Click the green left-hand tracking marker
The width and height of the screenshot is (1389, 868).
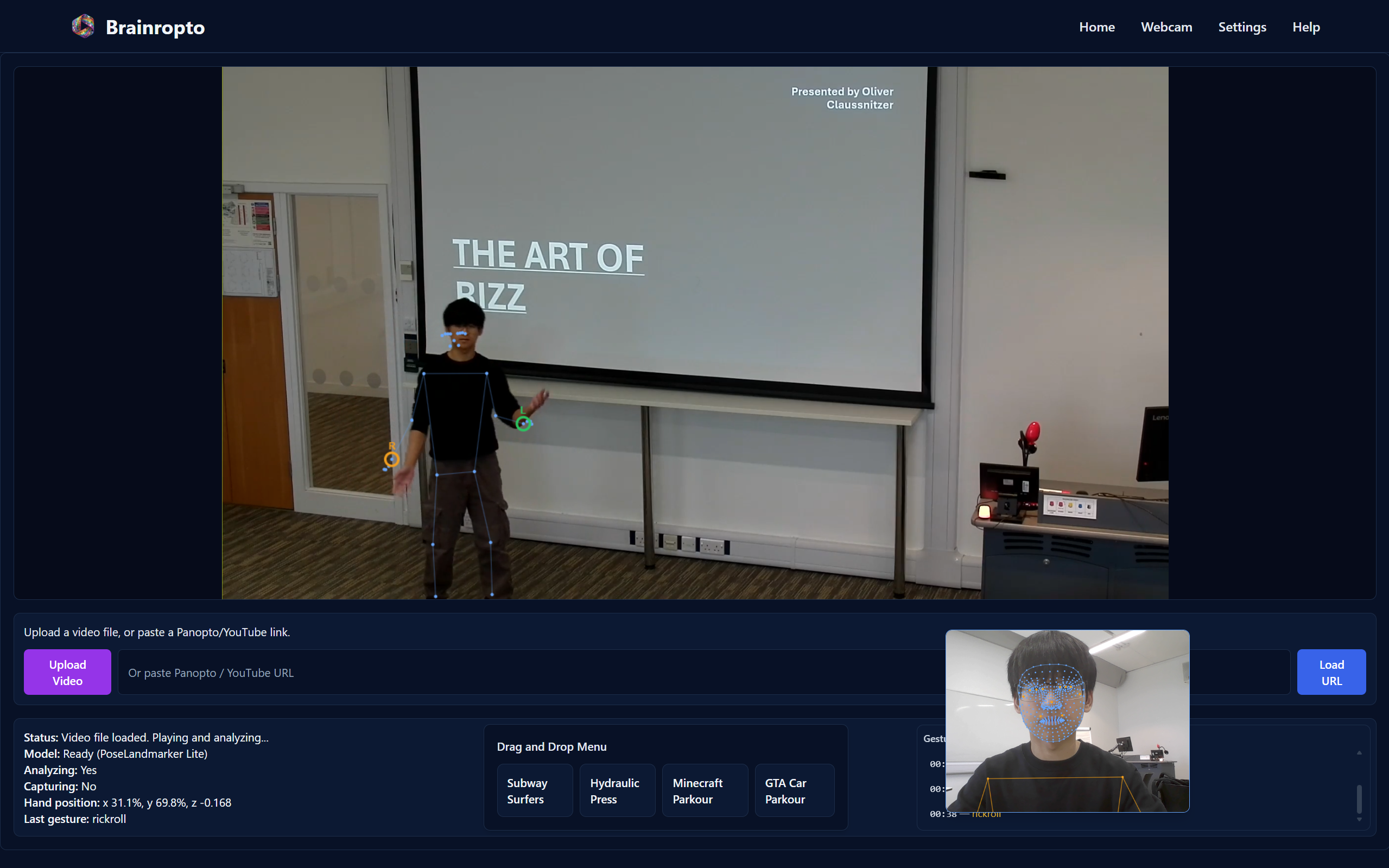pos(522,423)
